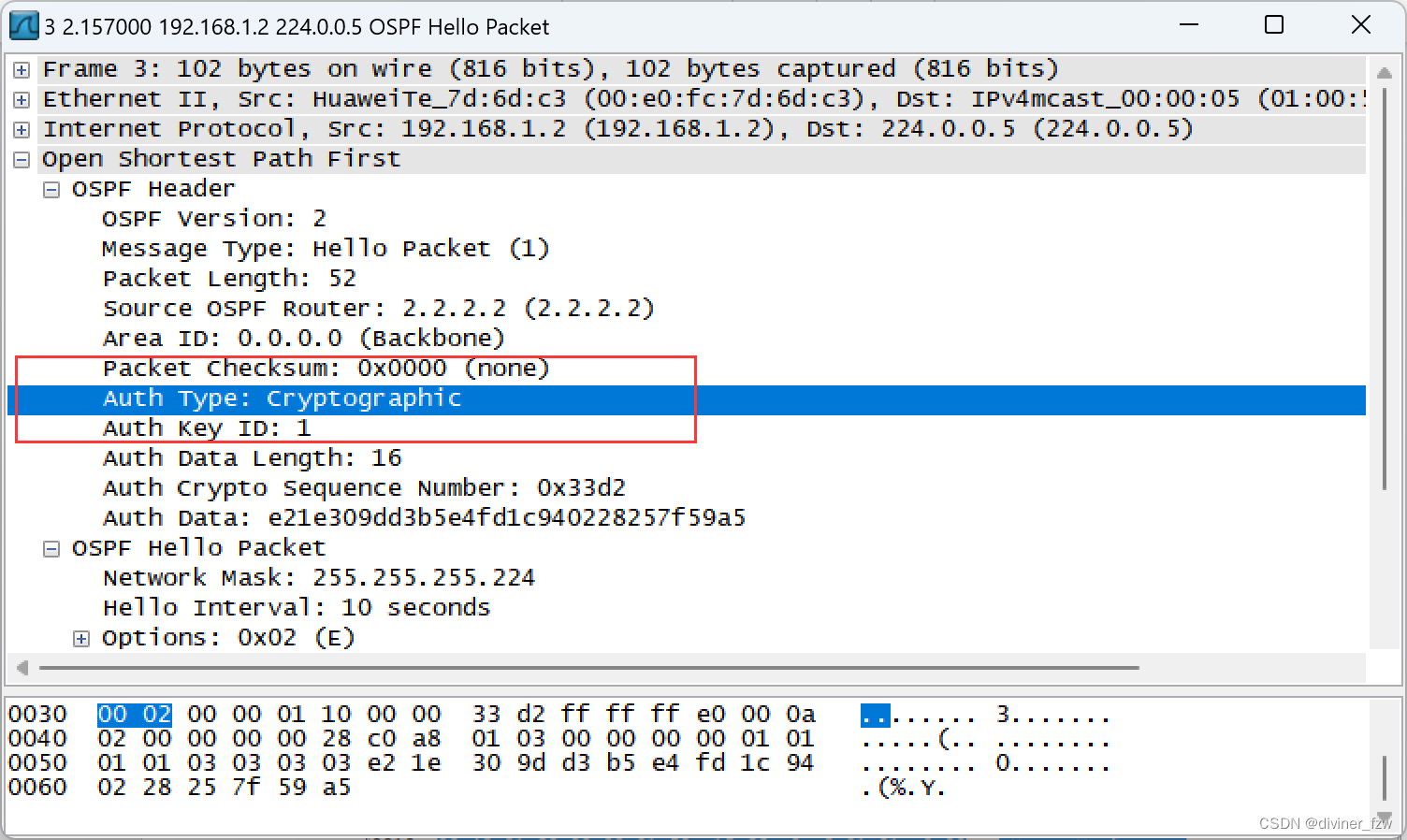Expand the Frame 3 tree node

tap(22, 69)
